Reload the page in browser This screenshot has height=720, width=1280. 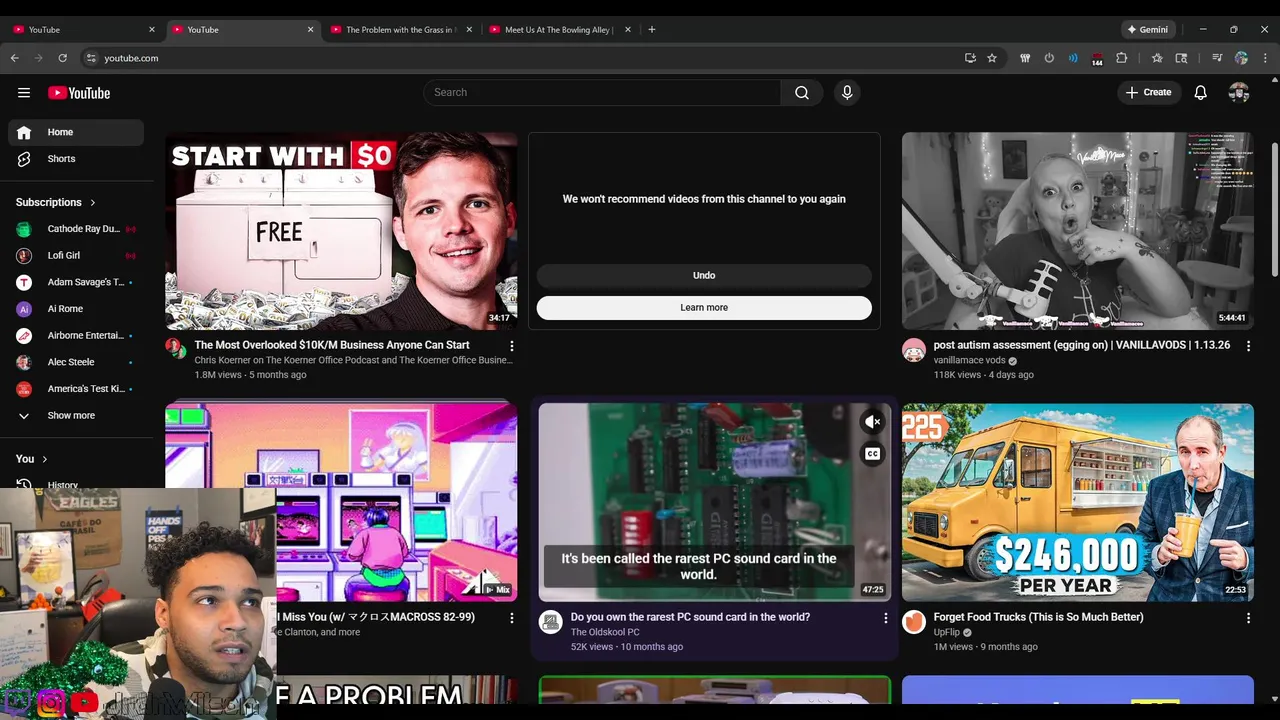62,58
